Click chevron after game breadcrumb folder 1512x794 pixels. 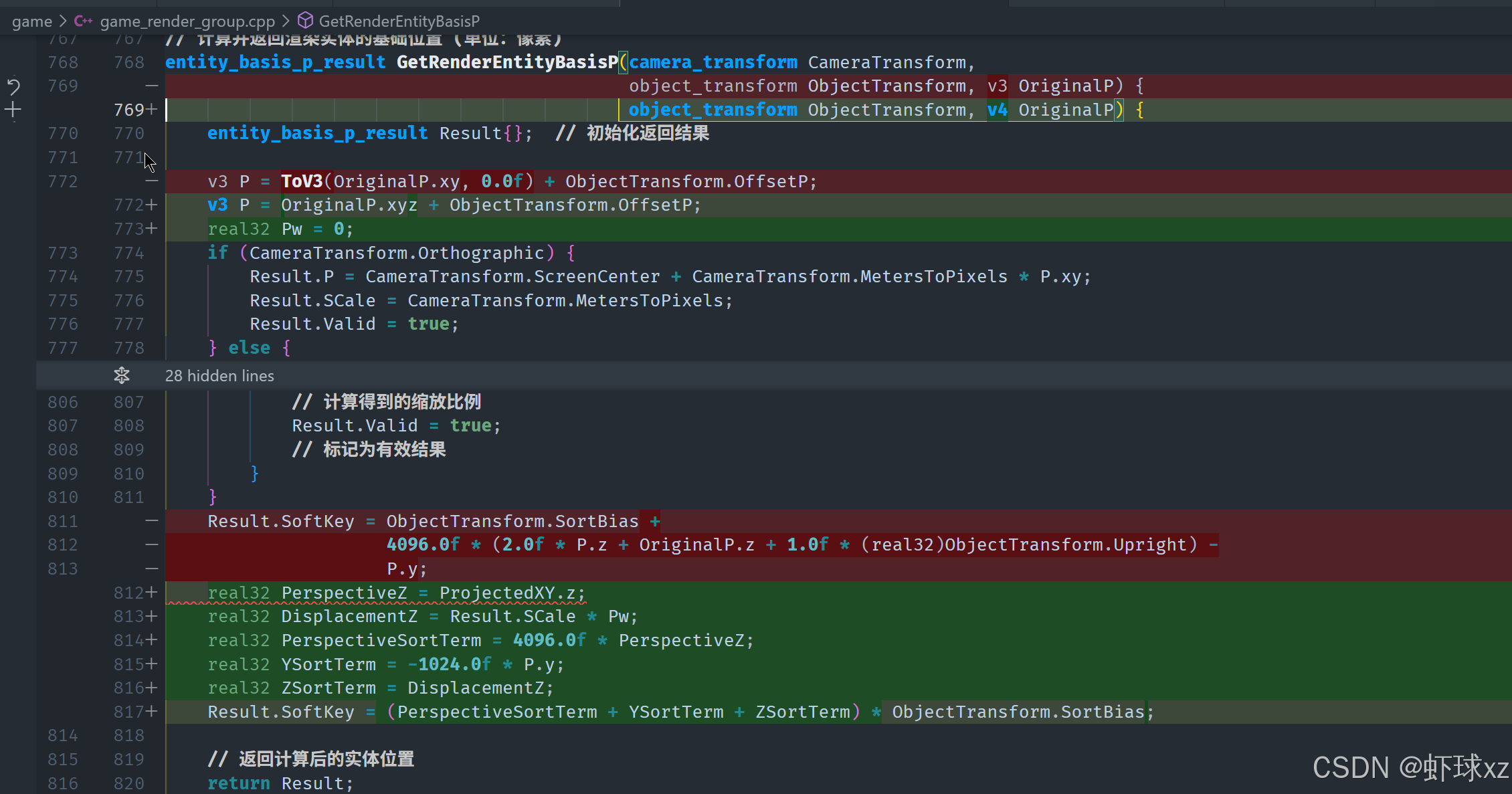click(x=63, y=21)
